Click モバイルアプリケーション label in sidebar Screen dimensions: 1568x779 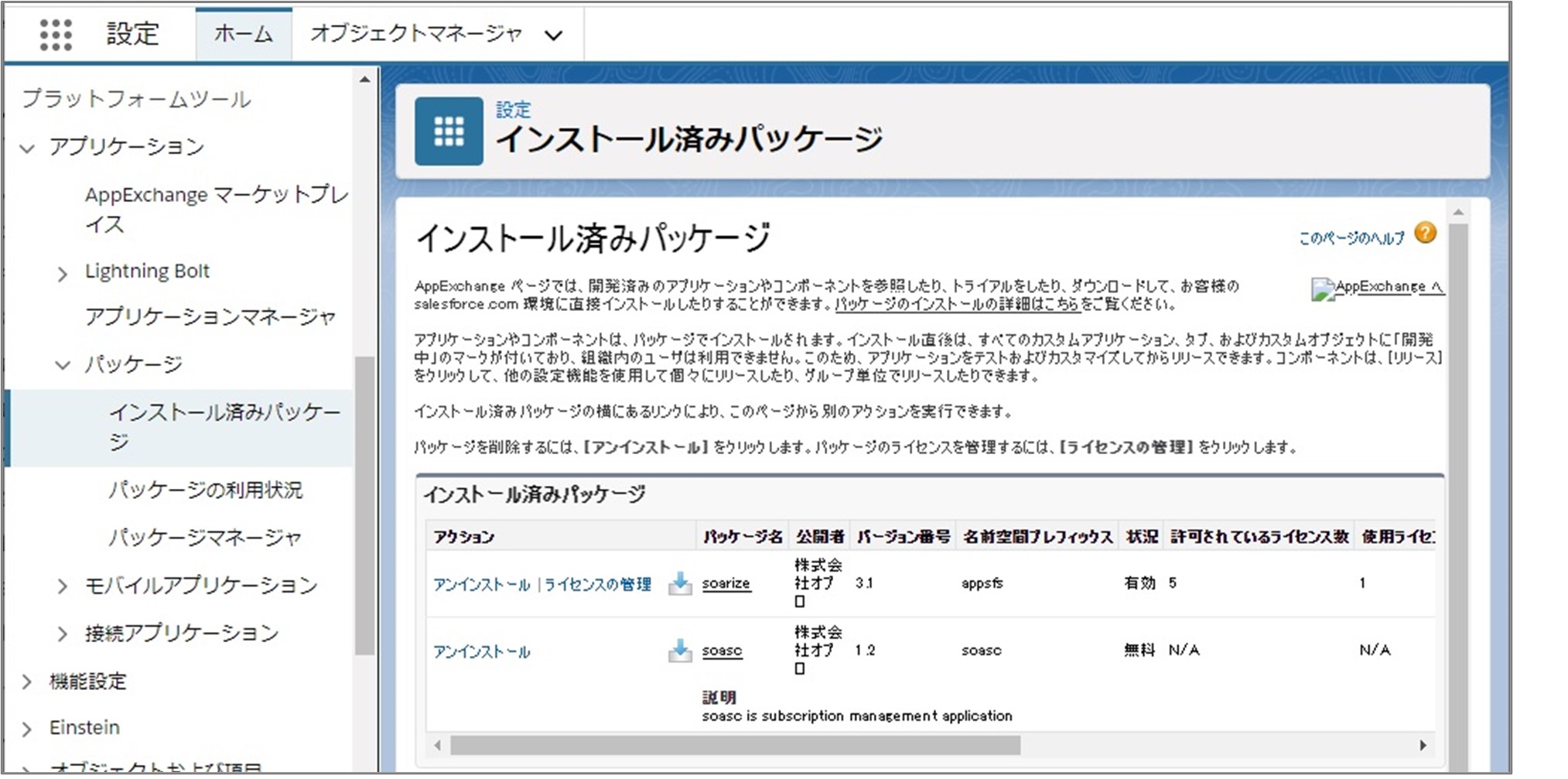pyautogui.click(x=201, y=585)
